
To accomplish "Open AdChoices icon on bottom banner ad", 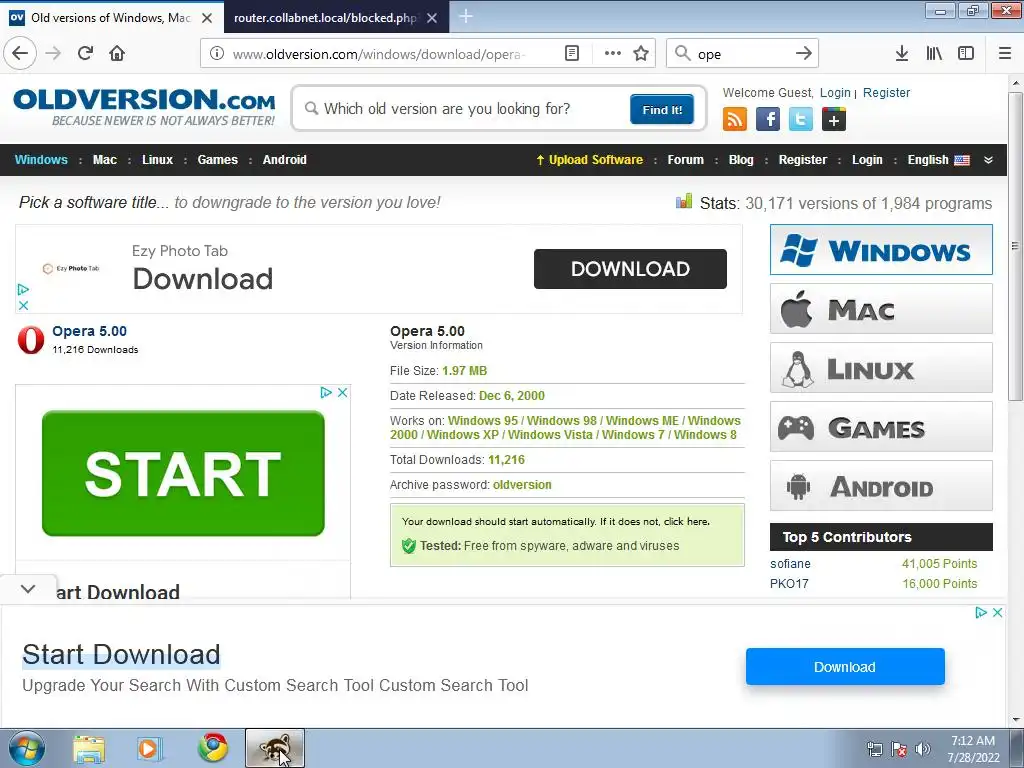I will click(981, 613).
